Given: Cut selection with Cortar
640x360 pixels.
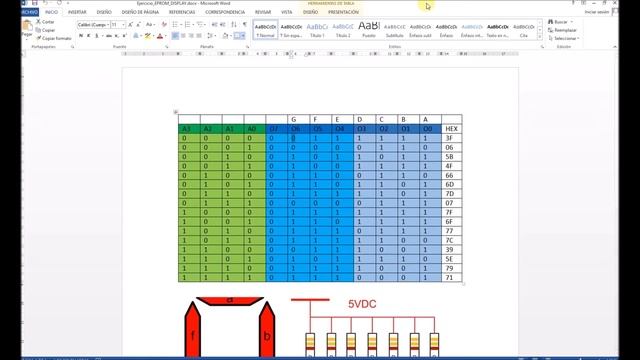Looking at the screenshot, I should tap(45, 22).
